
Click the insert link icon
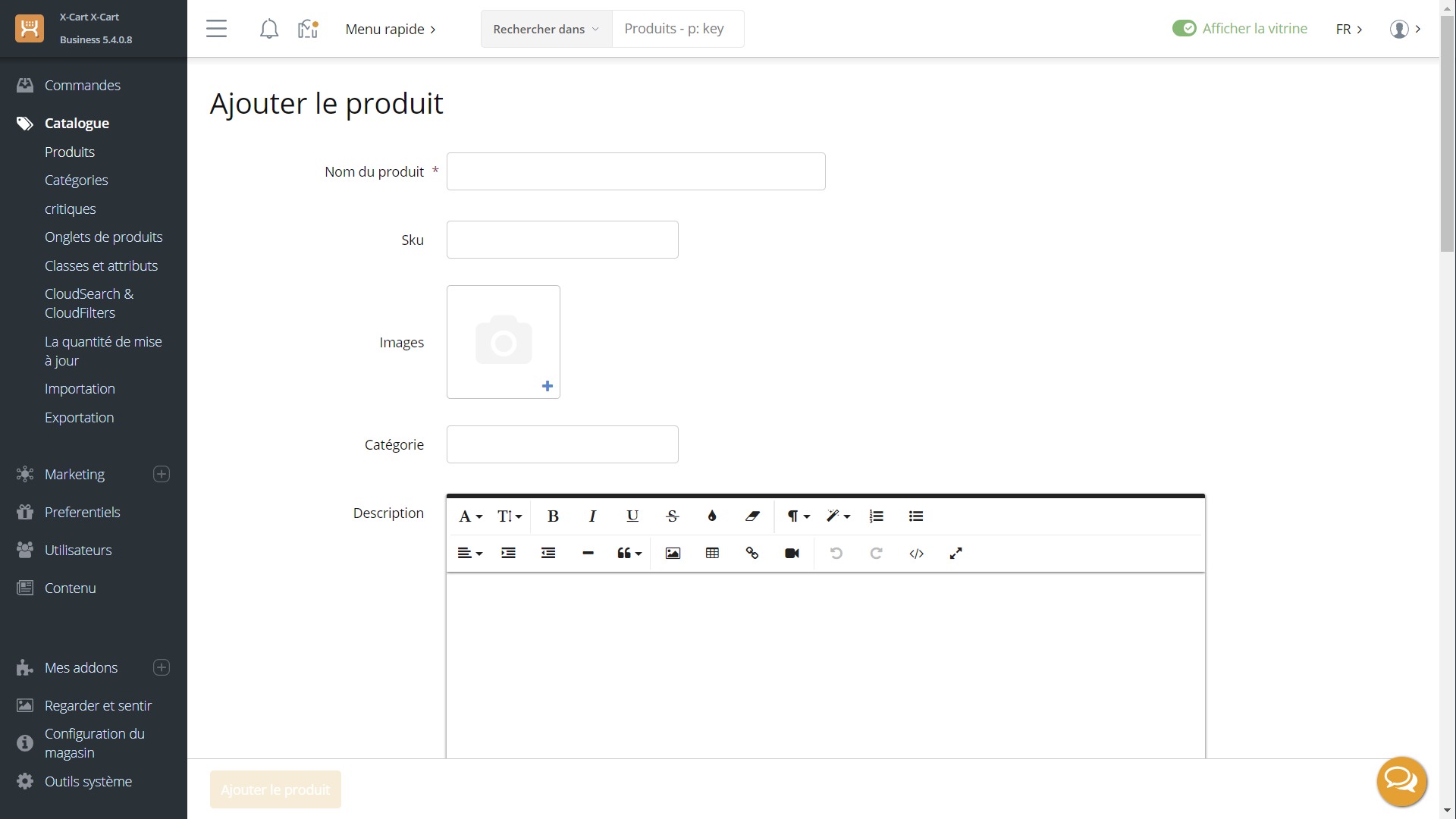752,554
